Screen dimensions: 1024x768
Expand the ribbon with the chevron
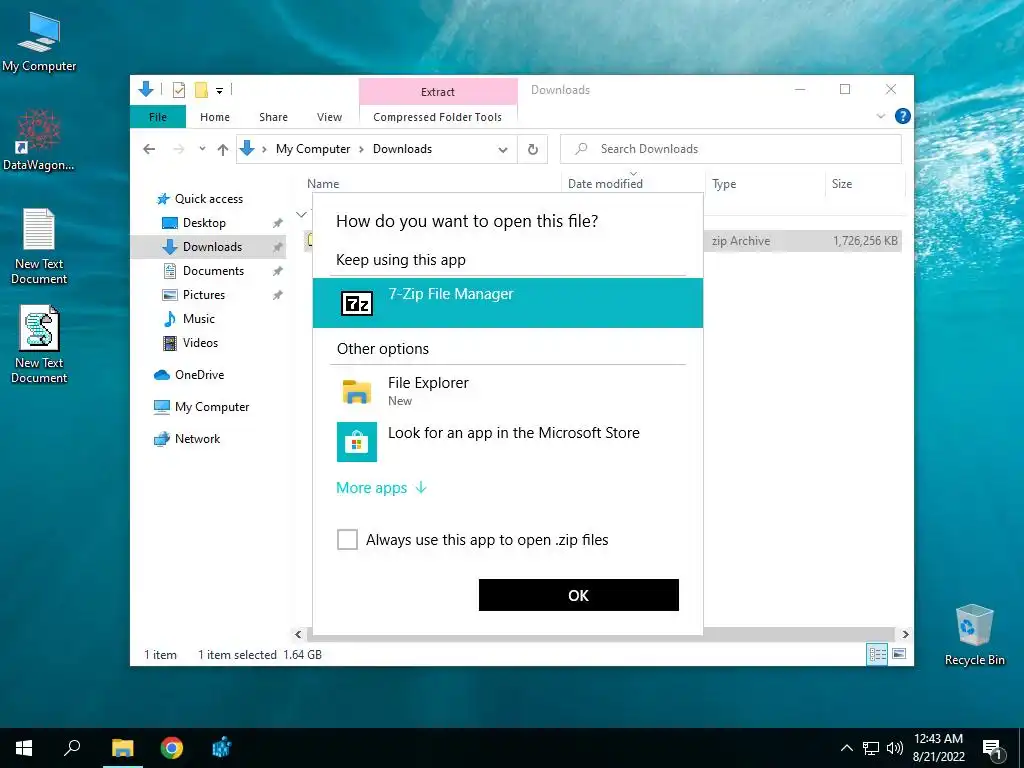(x=880, y=116)
